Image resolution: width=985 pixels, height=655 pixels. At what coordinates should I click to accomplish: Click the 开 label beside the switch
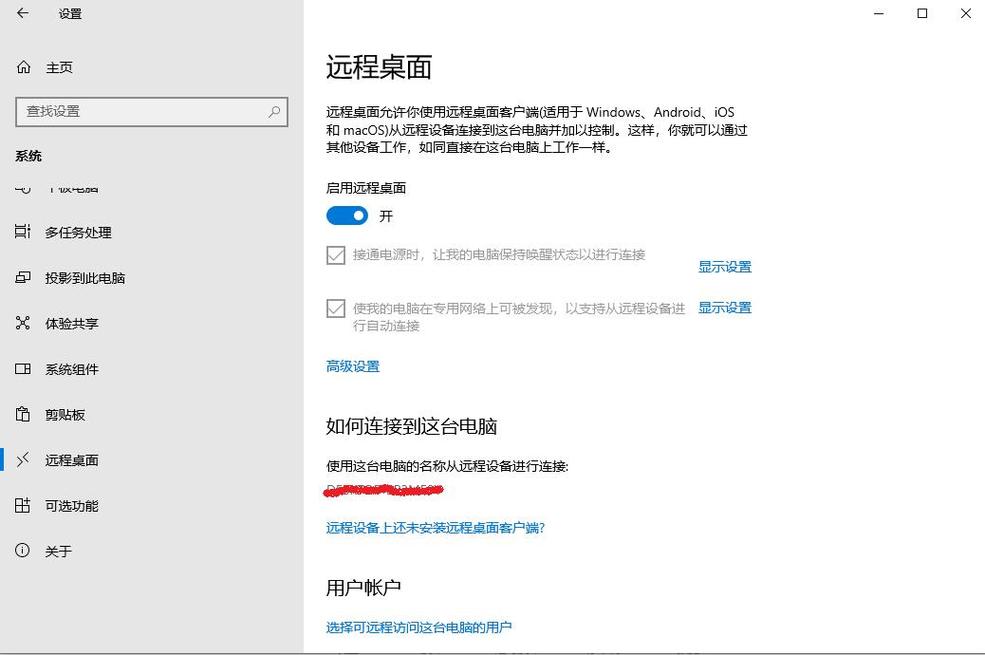(x=386, y=217)
